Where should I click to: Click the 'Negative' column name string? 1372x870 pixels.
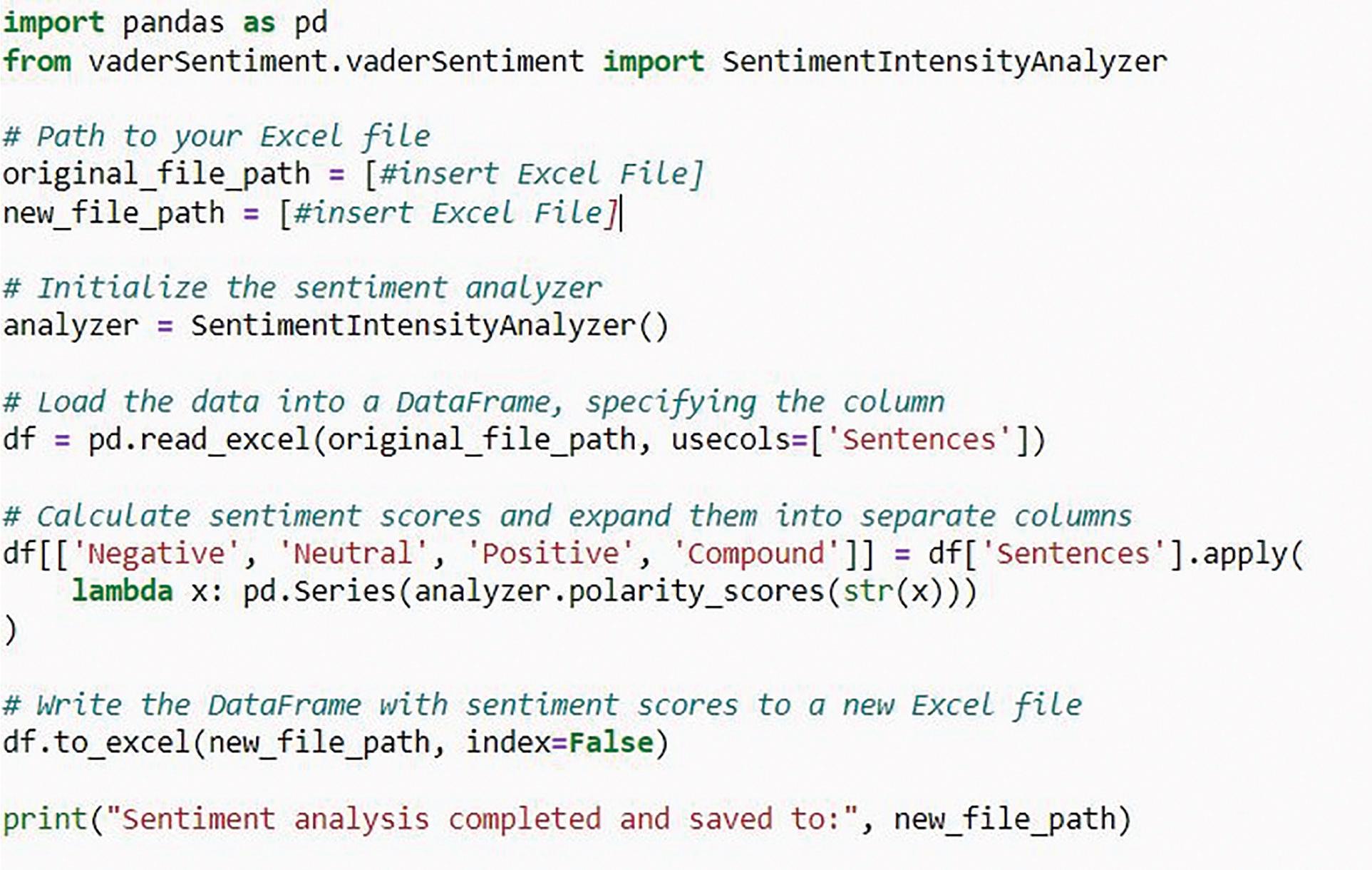155,554
